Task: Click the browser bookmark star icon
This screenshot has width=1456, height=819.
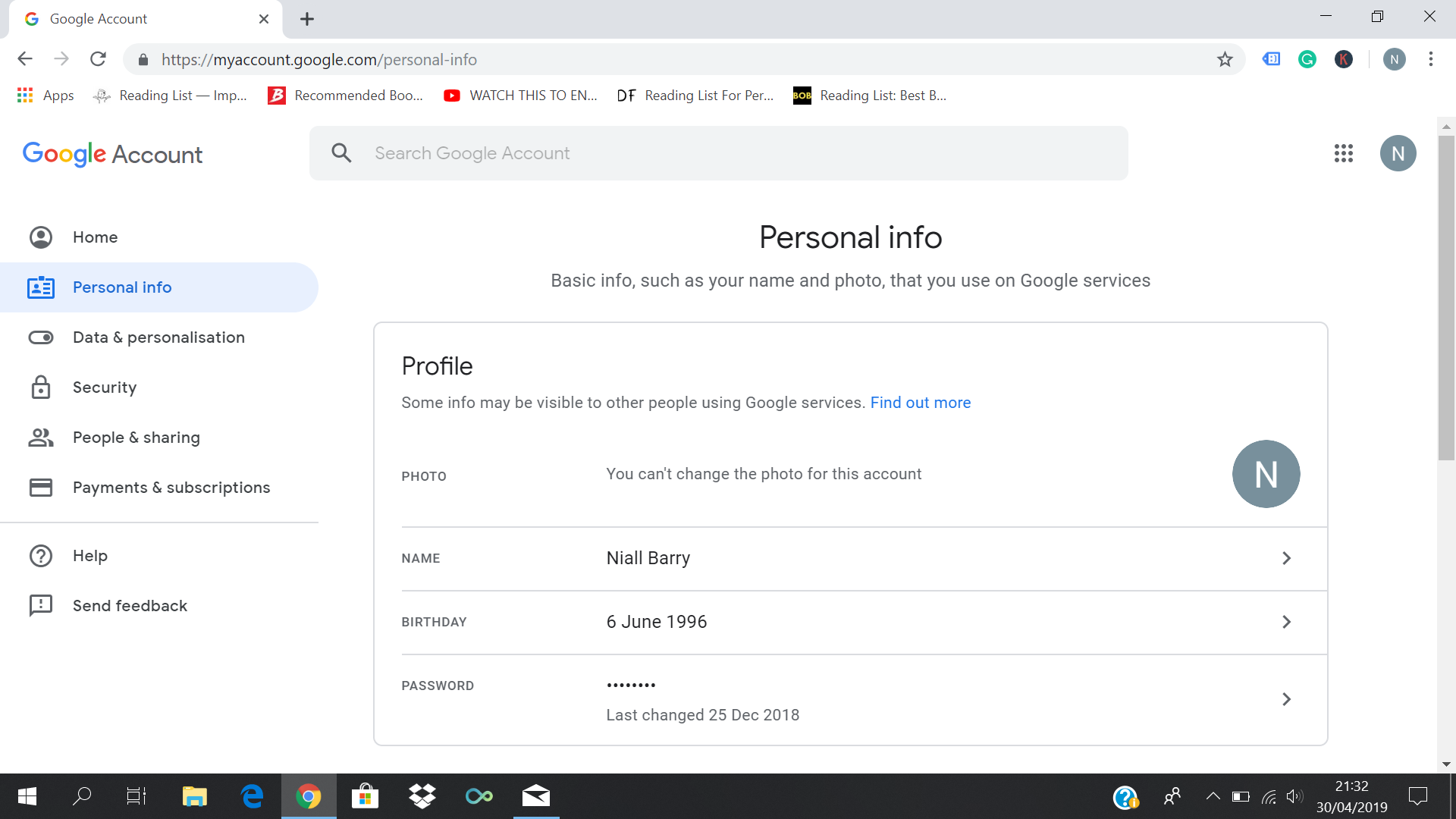Action: click(1223, 59)
